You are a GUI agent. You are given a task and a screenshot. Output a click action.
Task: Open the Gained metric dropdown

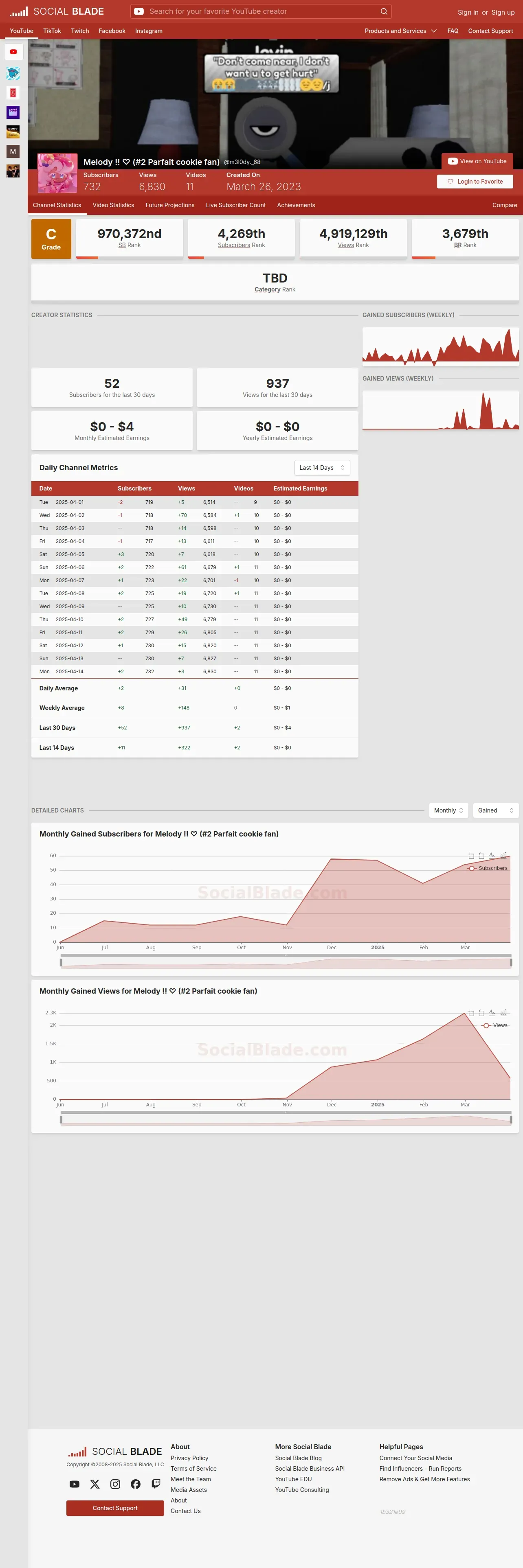coord(496,810)
